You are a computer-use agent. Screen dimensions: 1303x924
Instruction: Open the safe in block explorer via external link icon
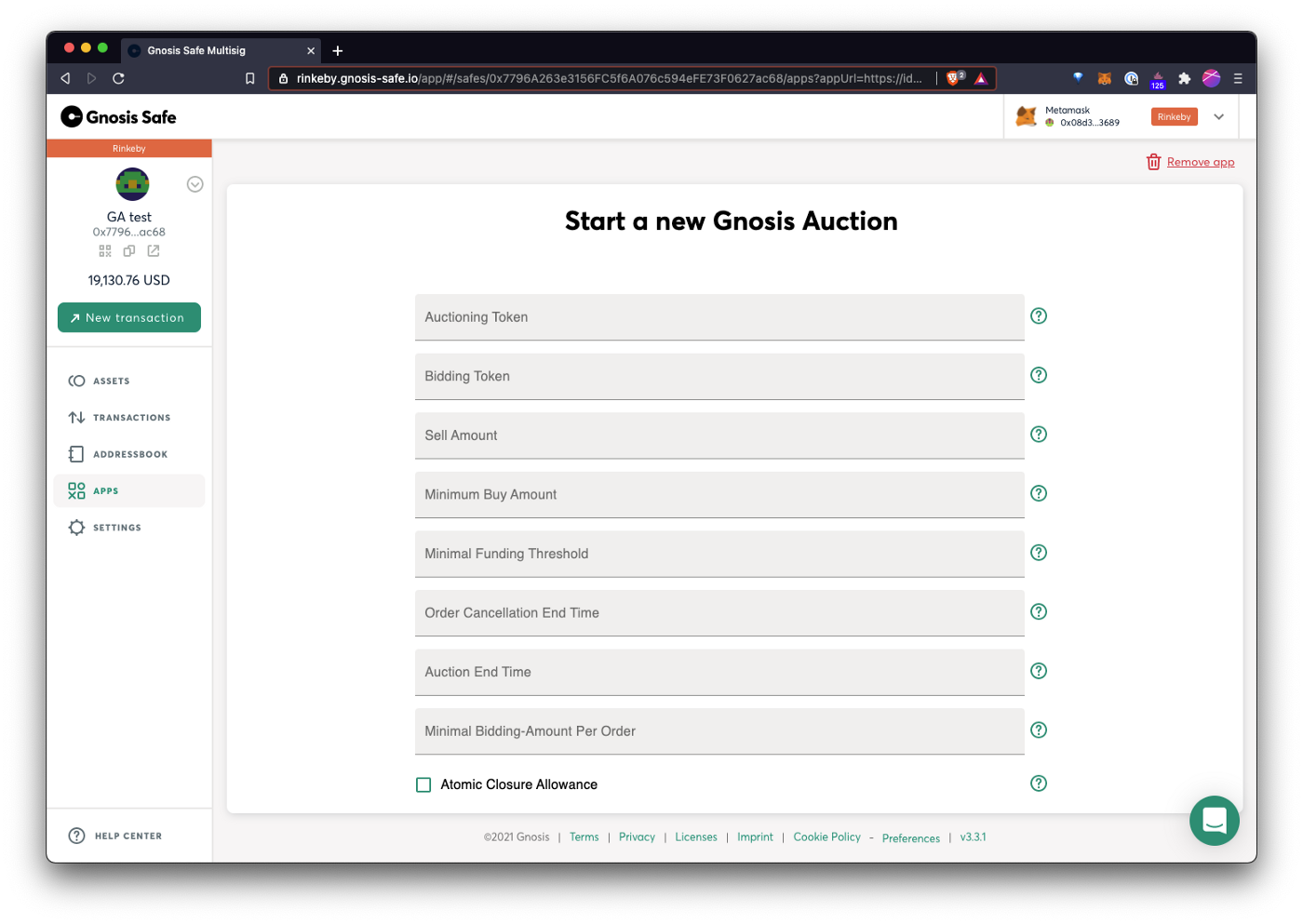point(153,250)
